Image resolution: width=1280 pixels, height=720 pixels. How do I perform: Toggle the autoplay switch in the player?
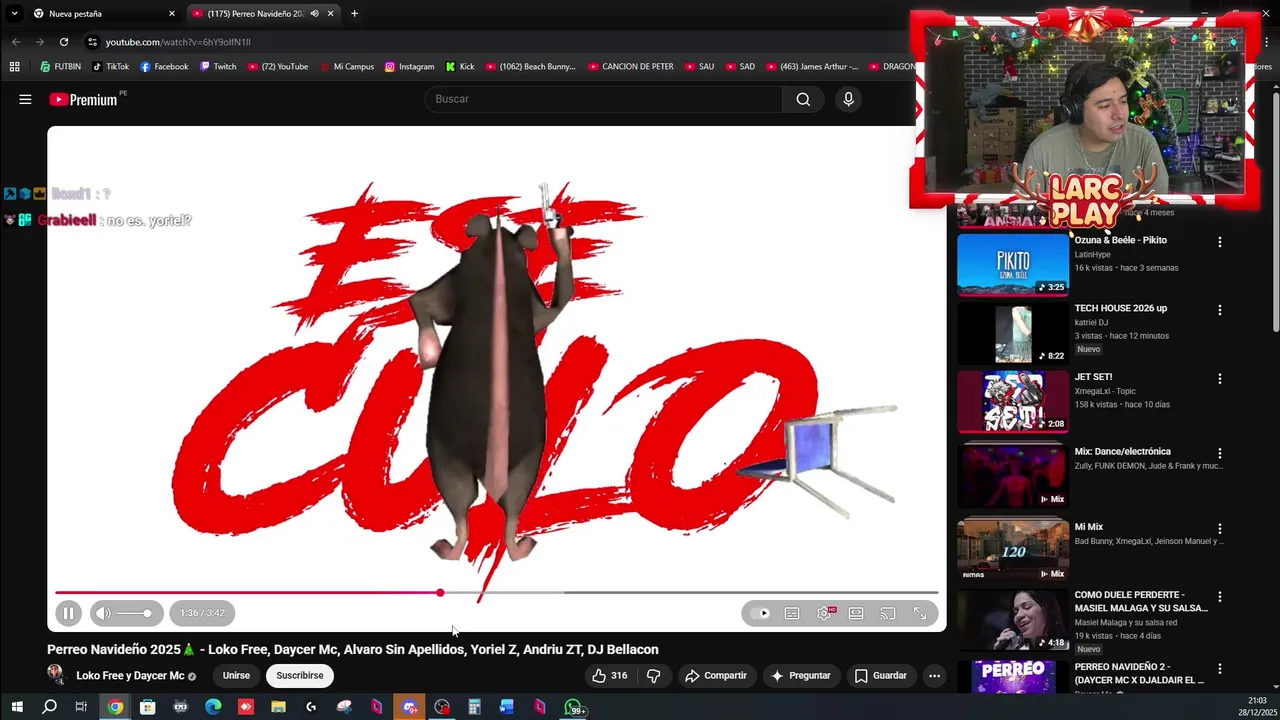[760, 613]
